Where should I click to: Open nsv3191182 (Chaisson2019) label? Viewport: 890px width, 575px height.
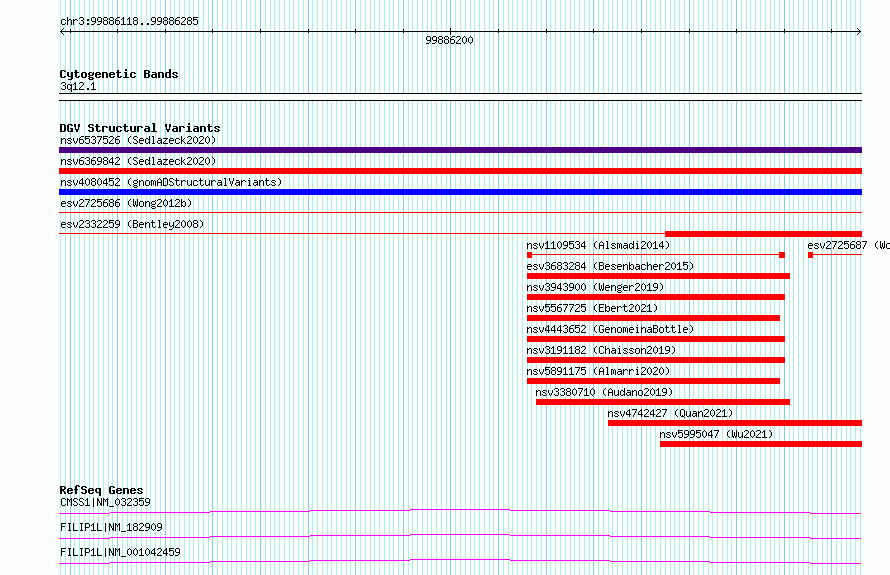point(601,350)
